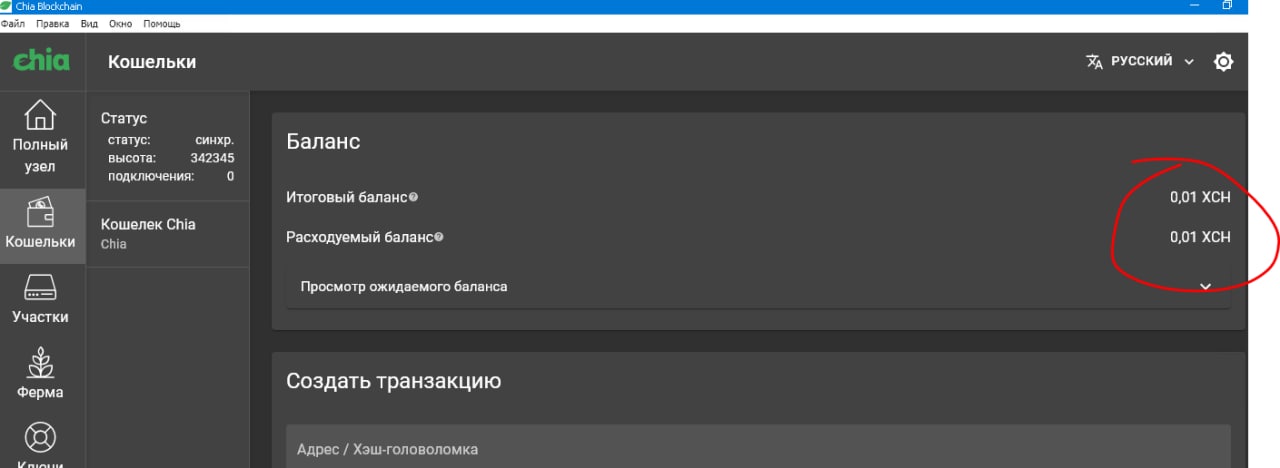Click the translate language icon
1280x468 pixels.
(x=1094, y=61)
